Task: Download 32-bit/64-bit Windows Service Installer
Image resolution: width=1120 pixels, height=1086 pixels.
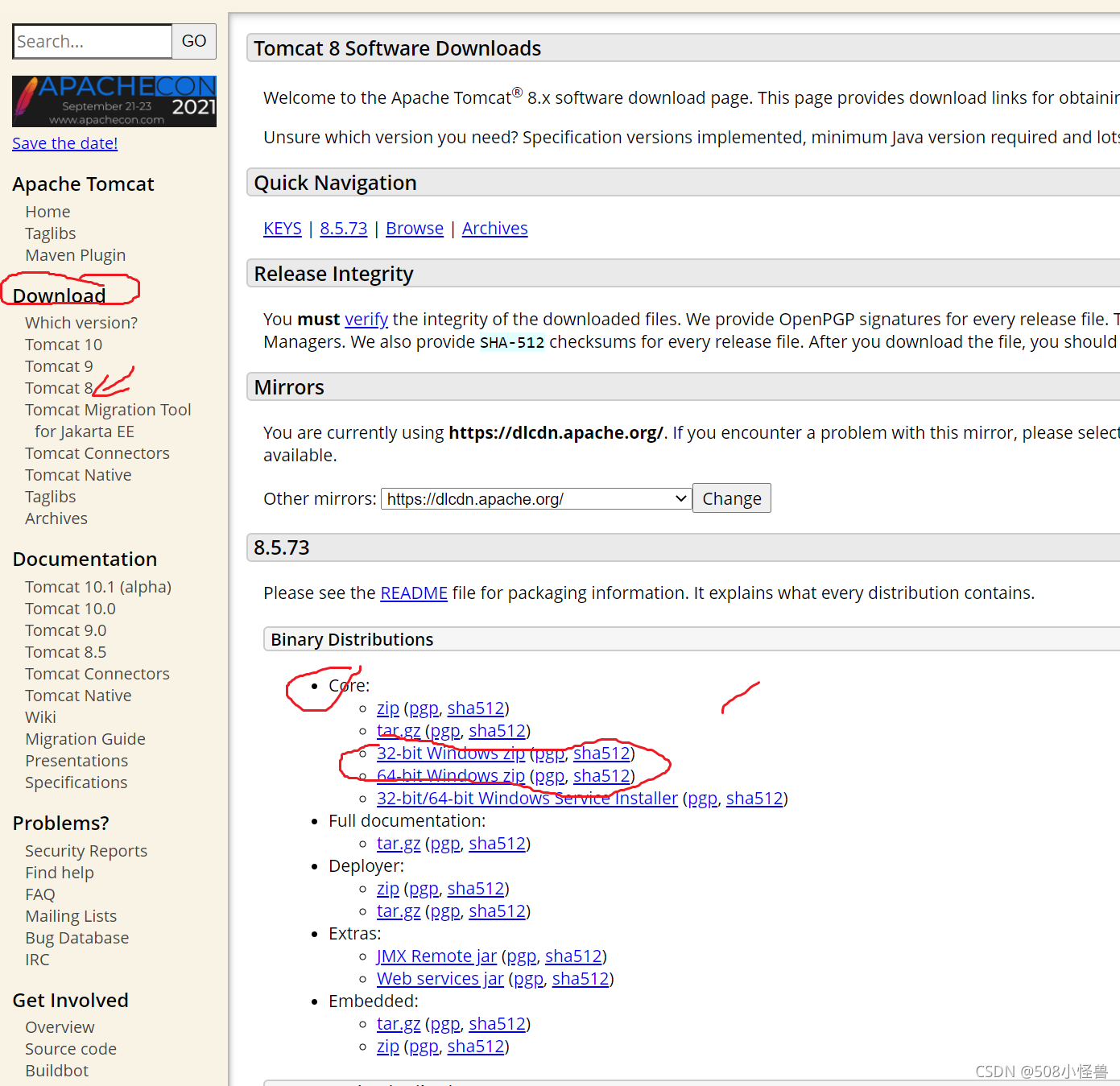Action: [x=527, y=799]
